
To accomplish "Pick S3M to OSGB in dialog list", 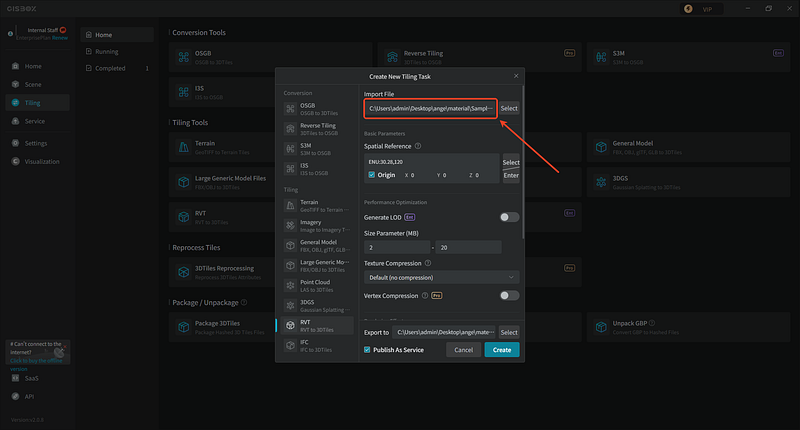I will click(x=317, y=149).
